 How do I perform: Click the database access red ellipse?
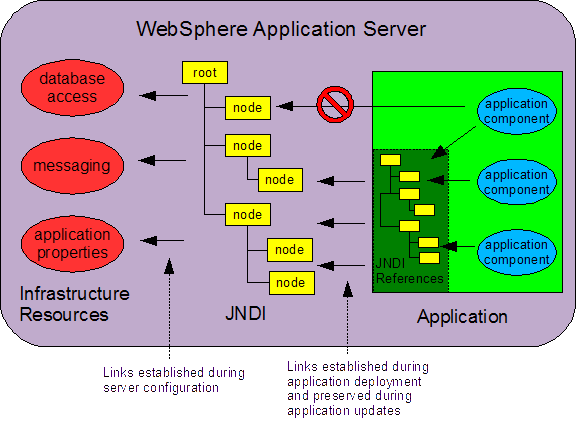72,87
